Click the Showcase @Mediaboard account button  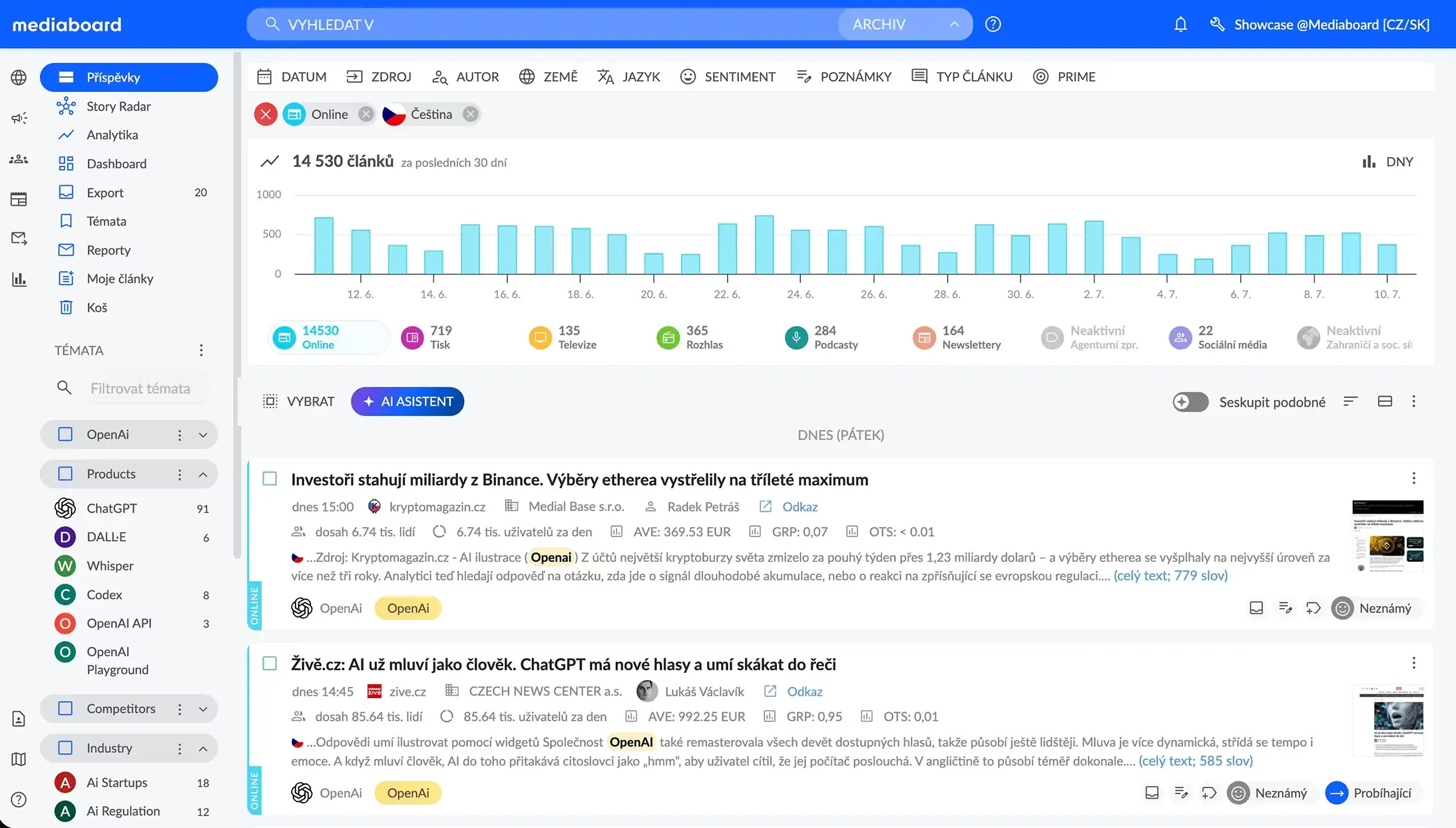pyautogui.click(x=1320, y=25)
